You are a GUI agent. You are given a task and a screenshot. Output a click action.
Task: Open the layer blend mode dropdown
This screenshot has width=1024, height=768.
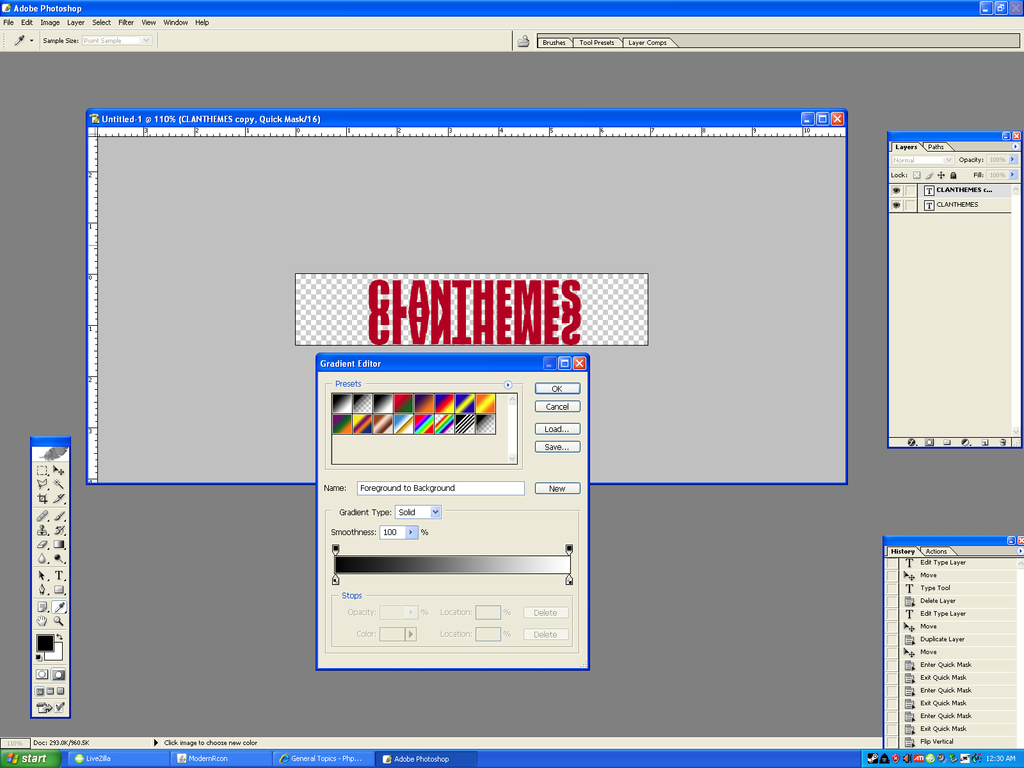[922, 160]
